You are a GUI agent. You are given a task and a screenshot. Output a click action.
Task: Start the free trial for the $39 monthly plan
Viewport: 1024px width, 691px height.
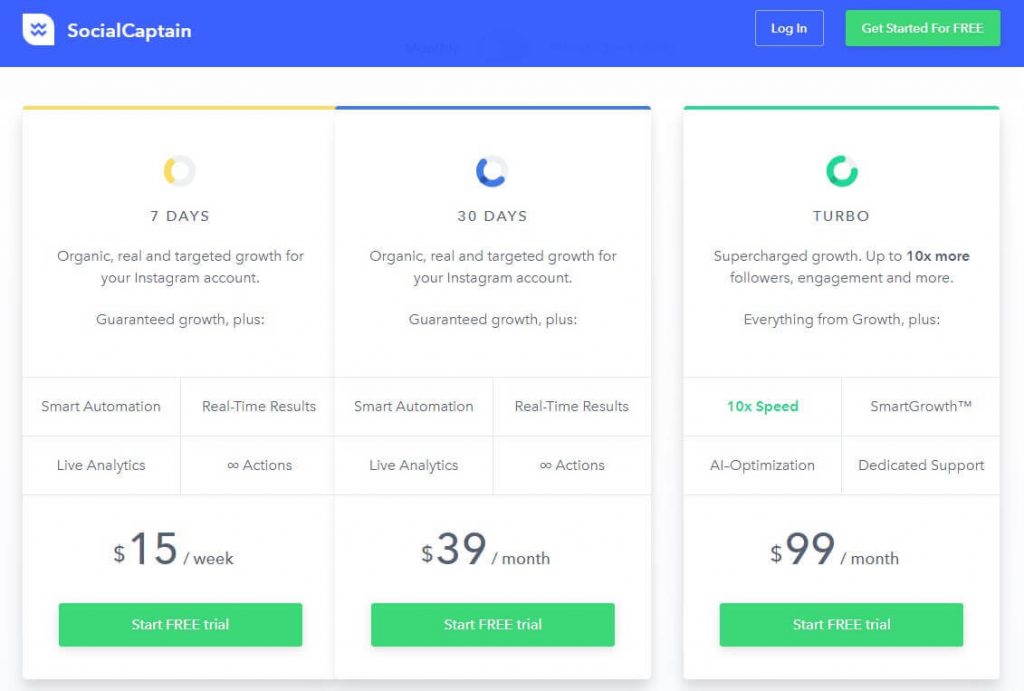point(492,625)
